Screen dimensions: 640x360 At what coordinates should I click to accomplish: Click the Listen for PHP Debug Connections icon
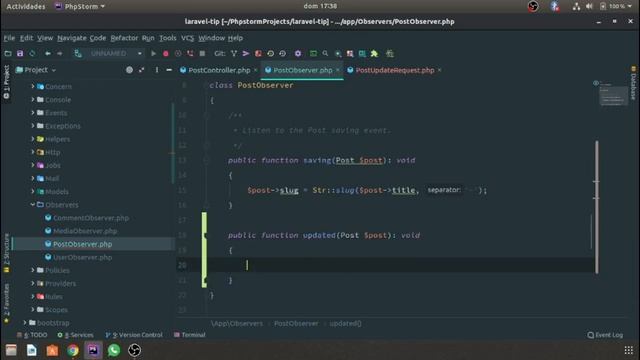[190, 53]
